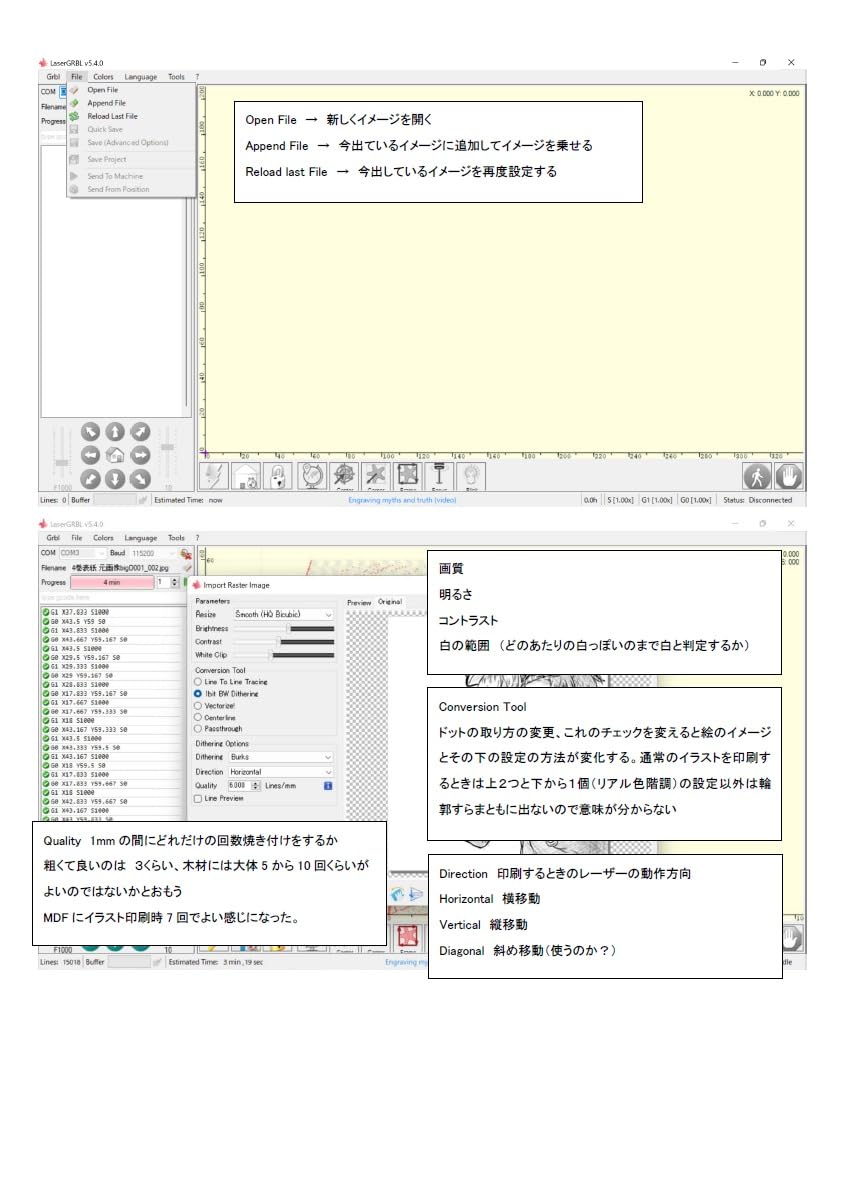
Task: Open Grbl configuration via the globe icon
Action: [311, 477]
